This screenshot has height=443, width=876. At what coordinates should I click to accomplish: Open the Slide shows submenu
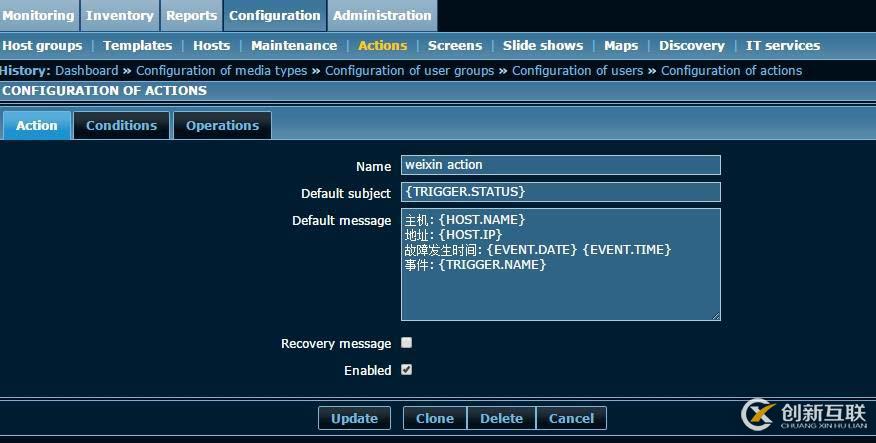coord(543,46)
